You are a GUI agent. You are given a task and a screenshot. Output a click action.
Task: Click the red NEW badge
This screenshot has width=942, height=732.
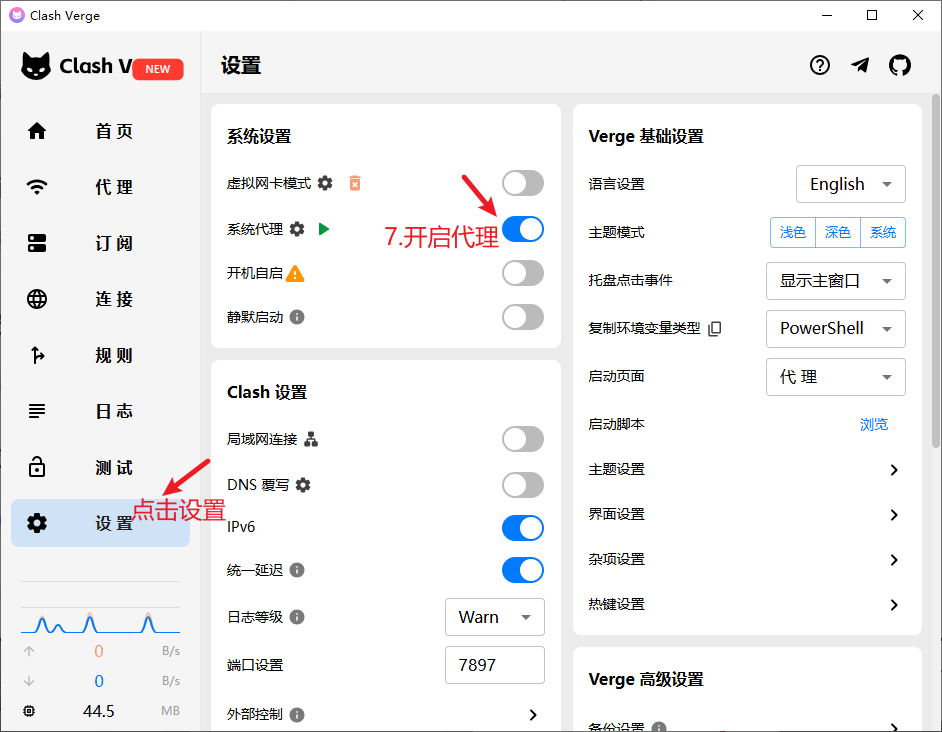158,69
